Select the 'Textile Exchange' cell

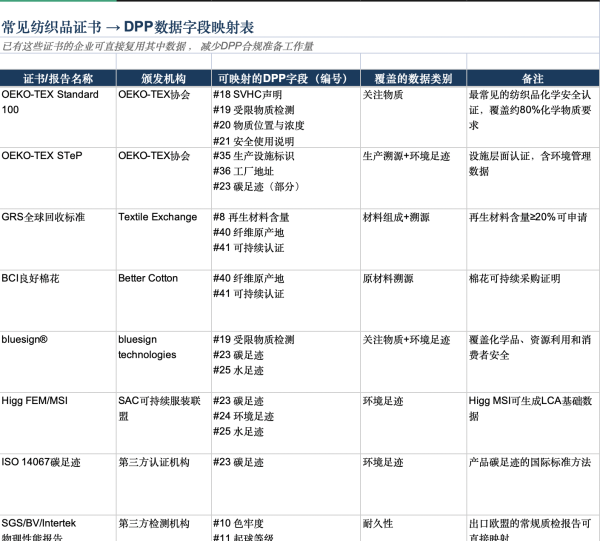coord(164,240)
